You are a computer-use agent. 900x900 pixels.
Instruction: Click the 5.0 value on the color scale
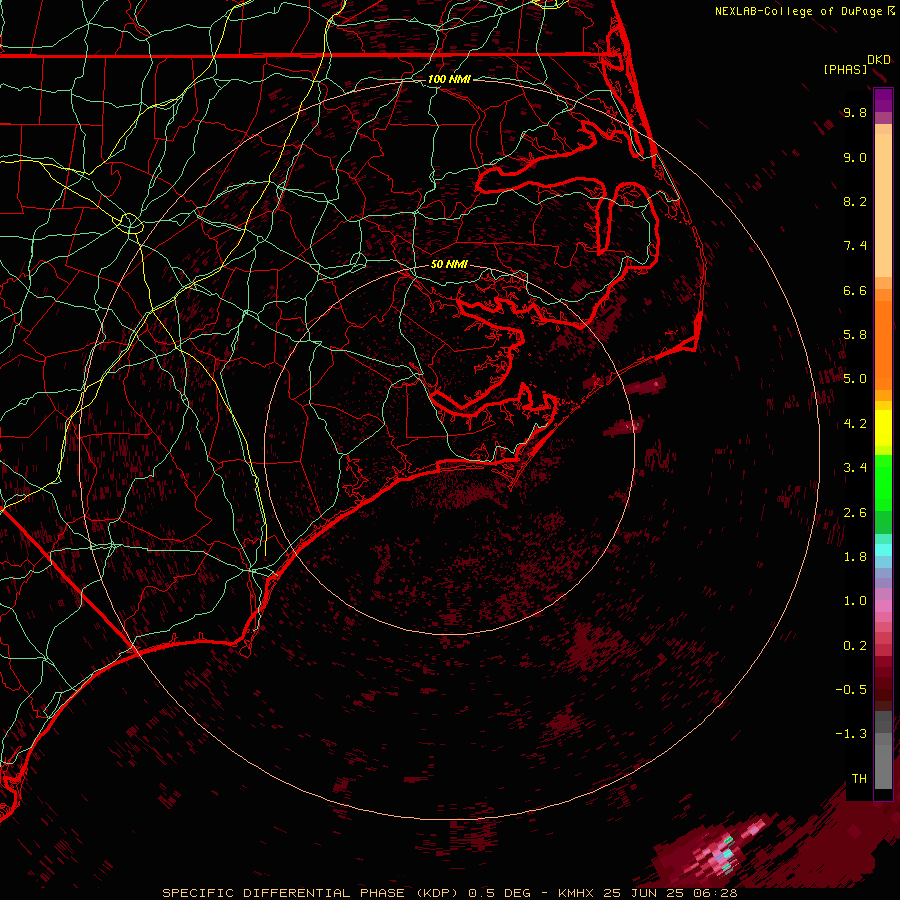pyautogui.click(x=855, y=379)
